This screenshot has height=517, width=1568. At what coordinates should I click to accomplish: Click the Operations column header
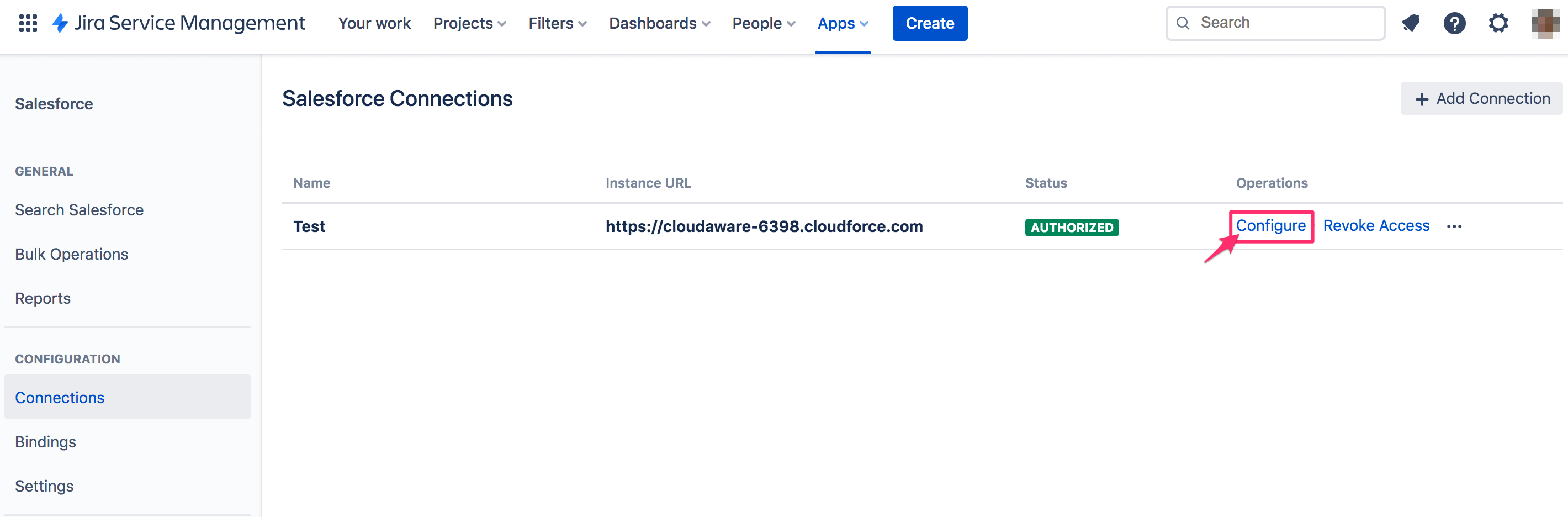1272,183
